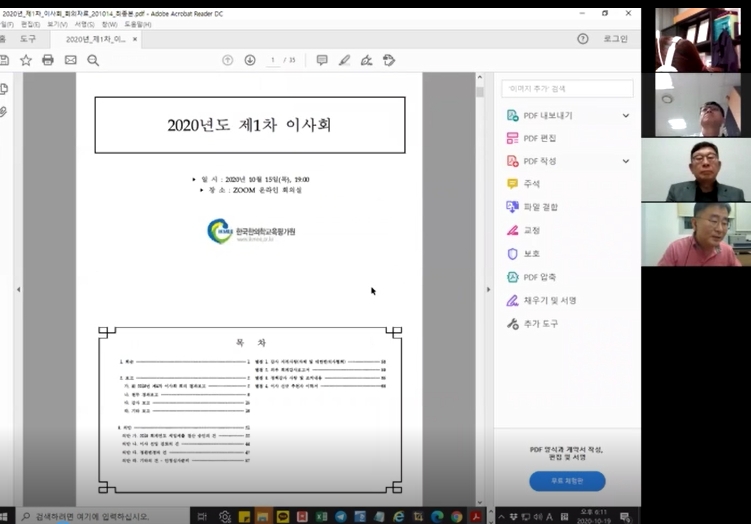Click the document vertical scrollbar thumb
Image resolution: width=751 pixels, height=524 pixels.
479,91
